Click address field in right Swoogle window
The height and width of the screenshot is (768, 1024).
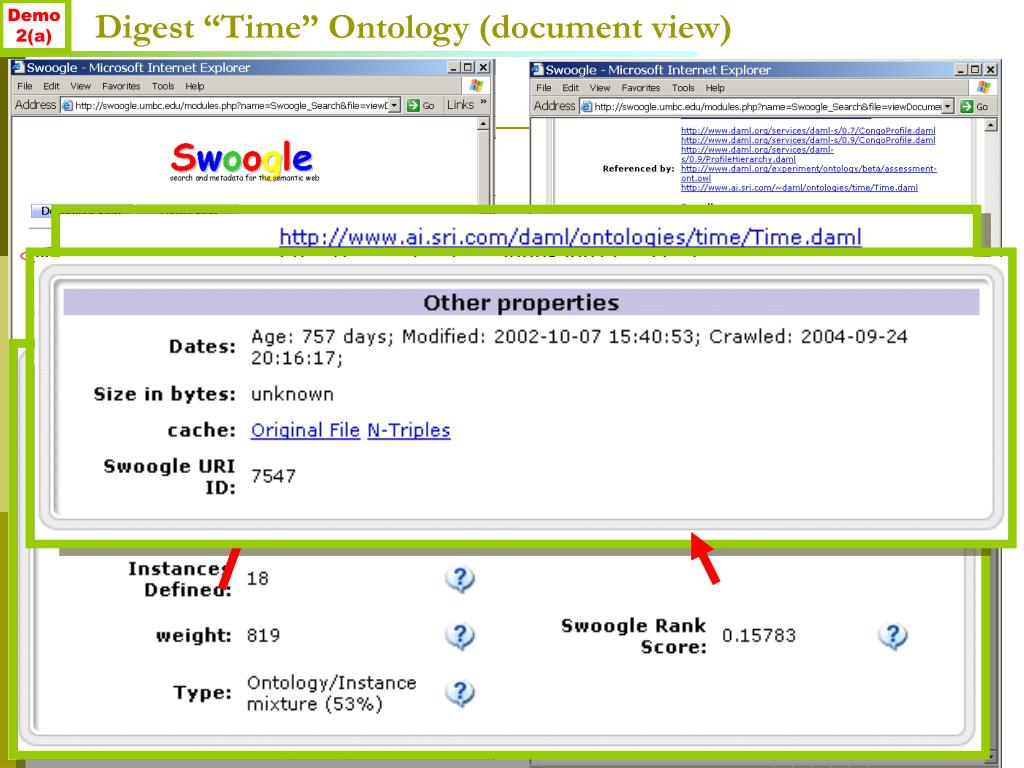coord(767,106)
